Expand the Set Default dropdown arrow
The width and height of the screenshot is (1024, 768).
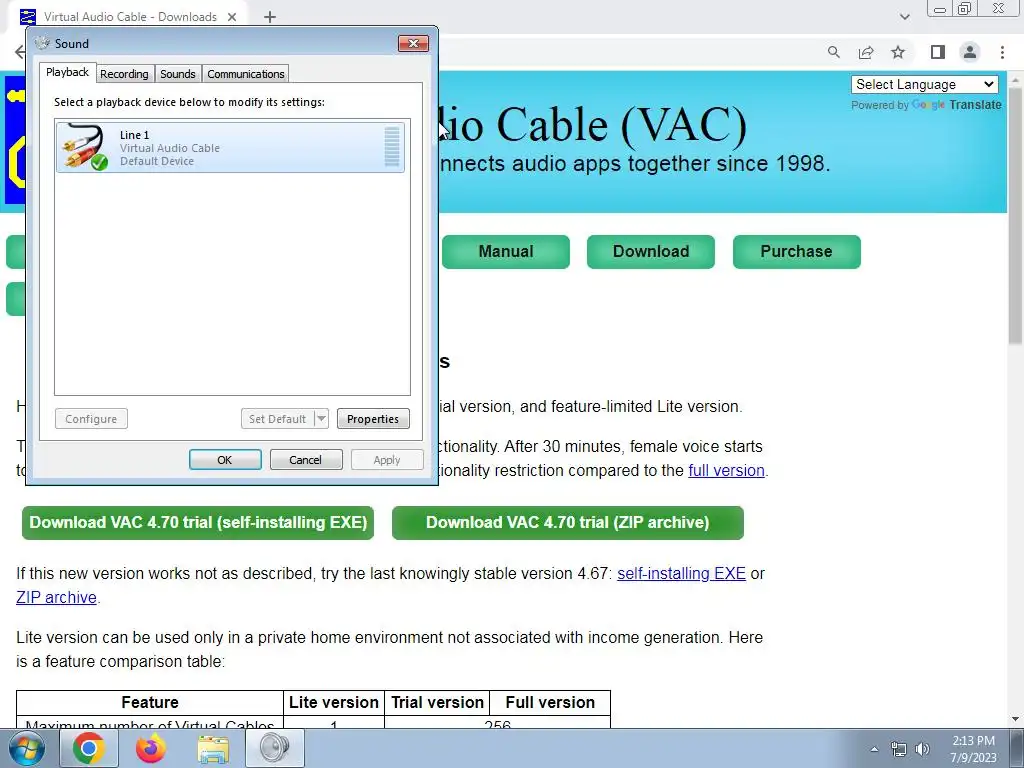[x=321, y=419]
